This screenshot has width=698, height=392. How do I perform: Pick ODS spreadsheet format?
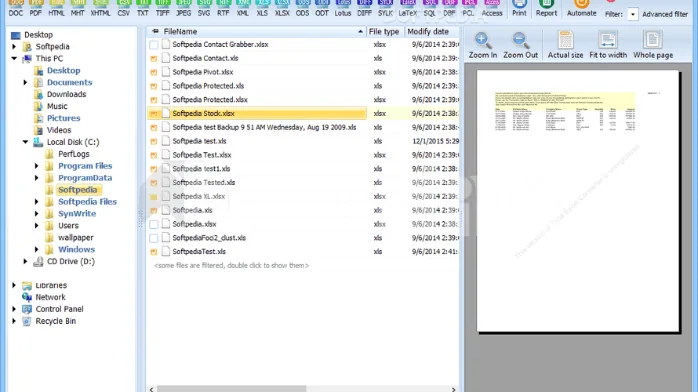(302, 8)
